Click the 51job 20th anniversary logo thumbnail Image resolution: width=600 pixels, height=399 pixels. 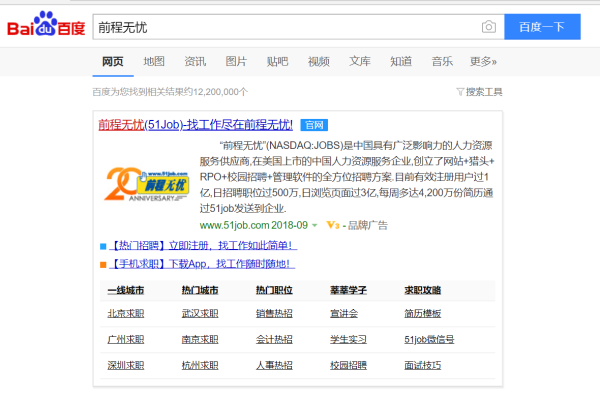[x=146, y=184]
